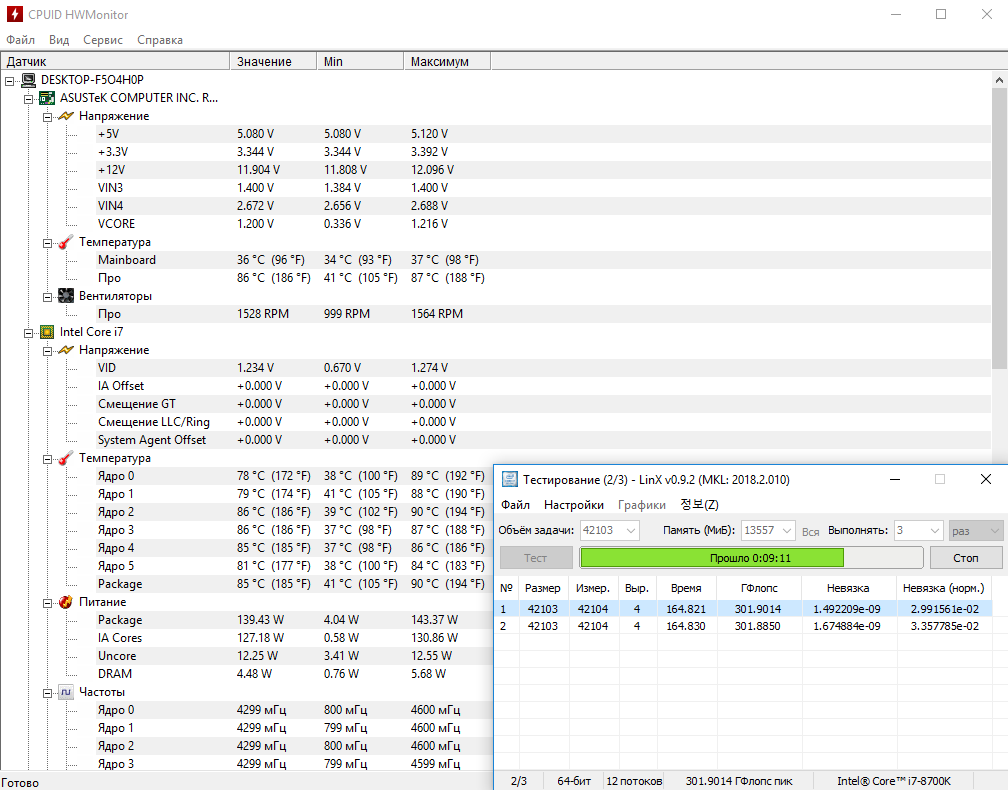Screen dimensions: 1008x790
Task: Click the Intel Core i7 Напряжение voltage icon
Action: click(x=66, y=350)
